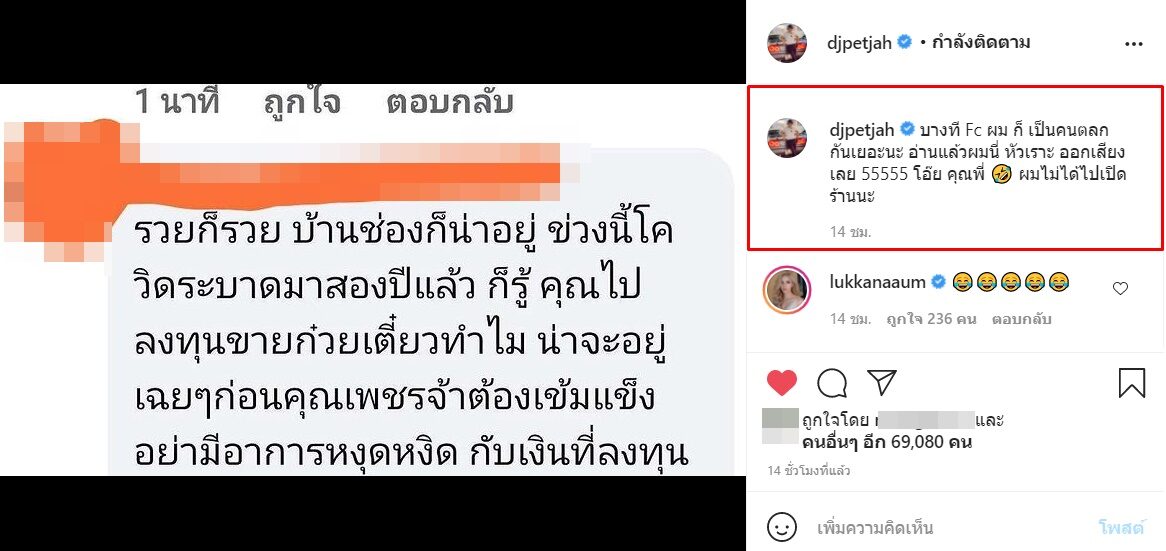
Task: Like lukkanaaum's comment with small heart
Action: (x=1120, y=289)
